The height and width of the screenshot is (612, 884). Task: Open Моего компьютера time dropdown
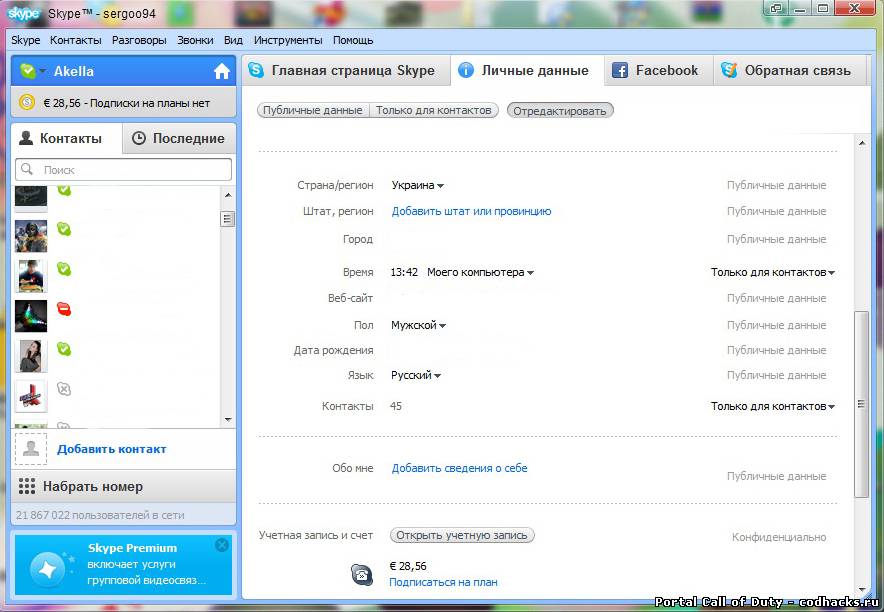[x=480, y=272]
